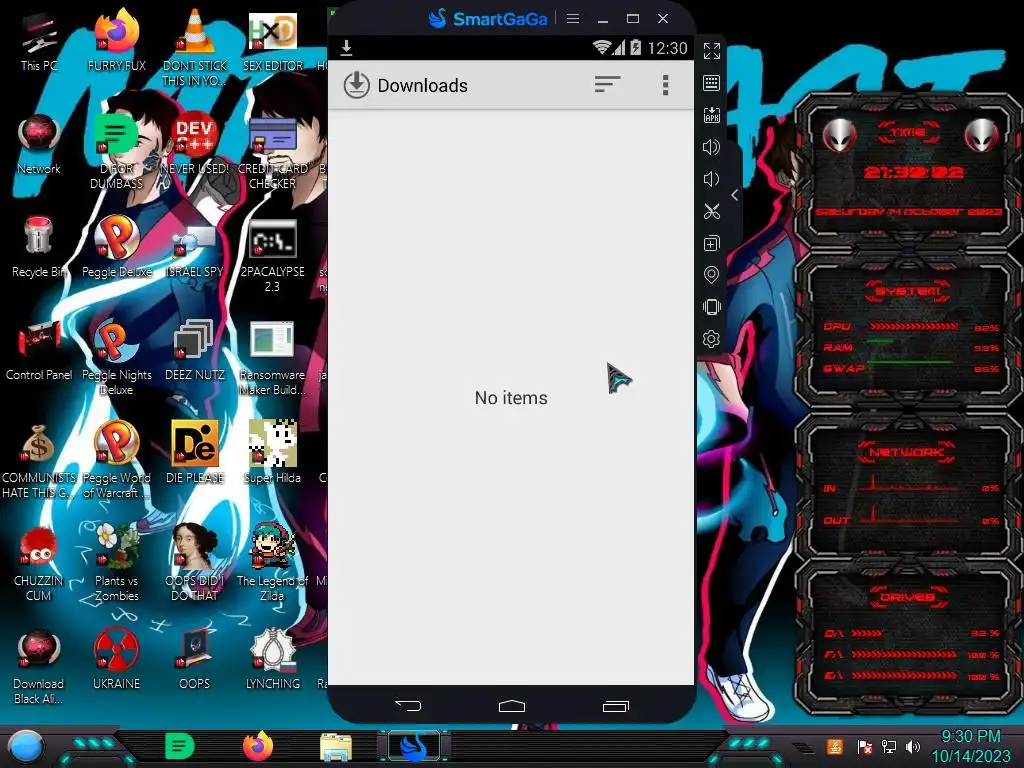Open The Legend of Zilda icon
The width and height of the screenshot is (1024, 768).
pyautogui.click(x=272, y=546)
